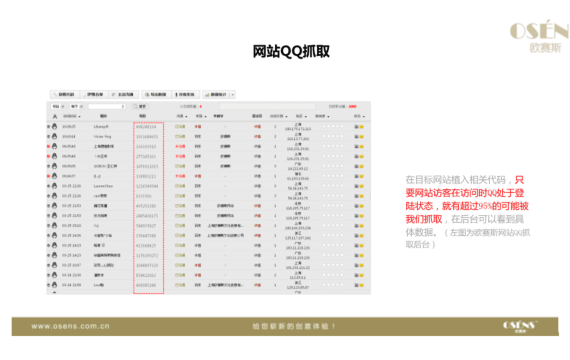570x360 pixels.
Task: Click the bar chart icon on 数据统计 button
Action: pos(207,95)
